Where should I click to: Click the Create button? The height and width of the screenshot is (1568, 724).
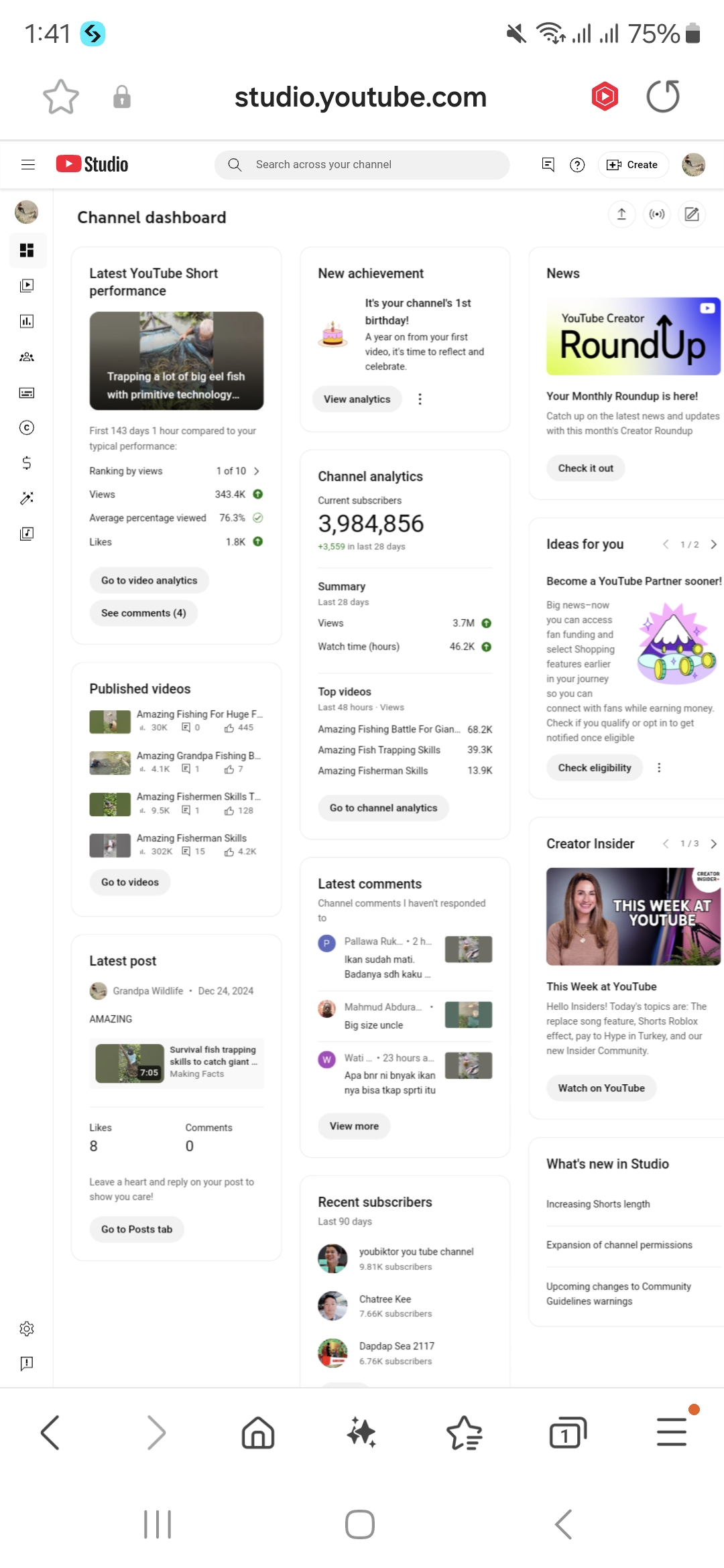coord(633,165)
